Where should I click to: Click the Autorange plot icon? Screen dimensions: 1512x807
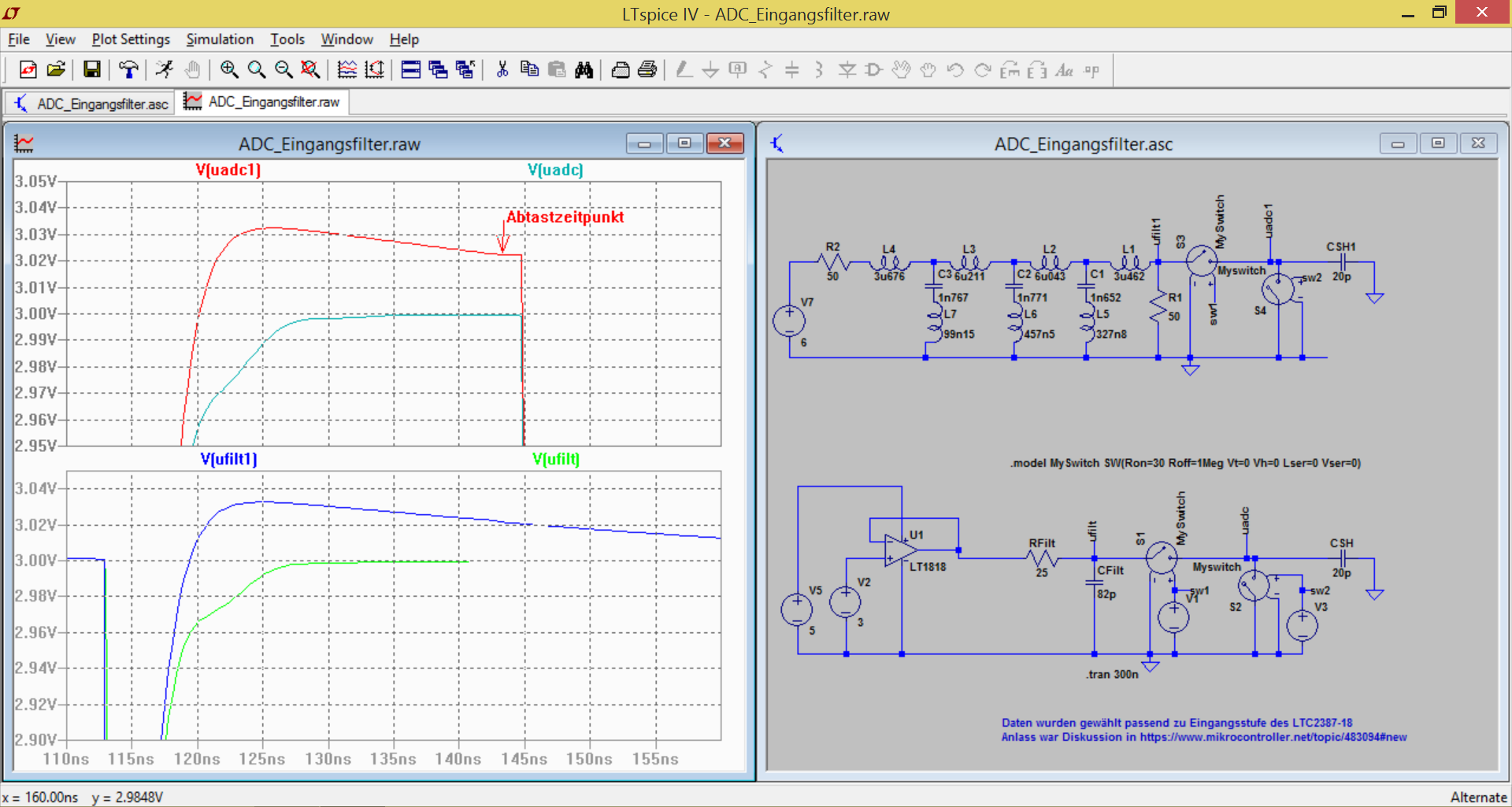347,70
